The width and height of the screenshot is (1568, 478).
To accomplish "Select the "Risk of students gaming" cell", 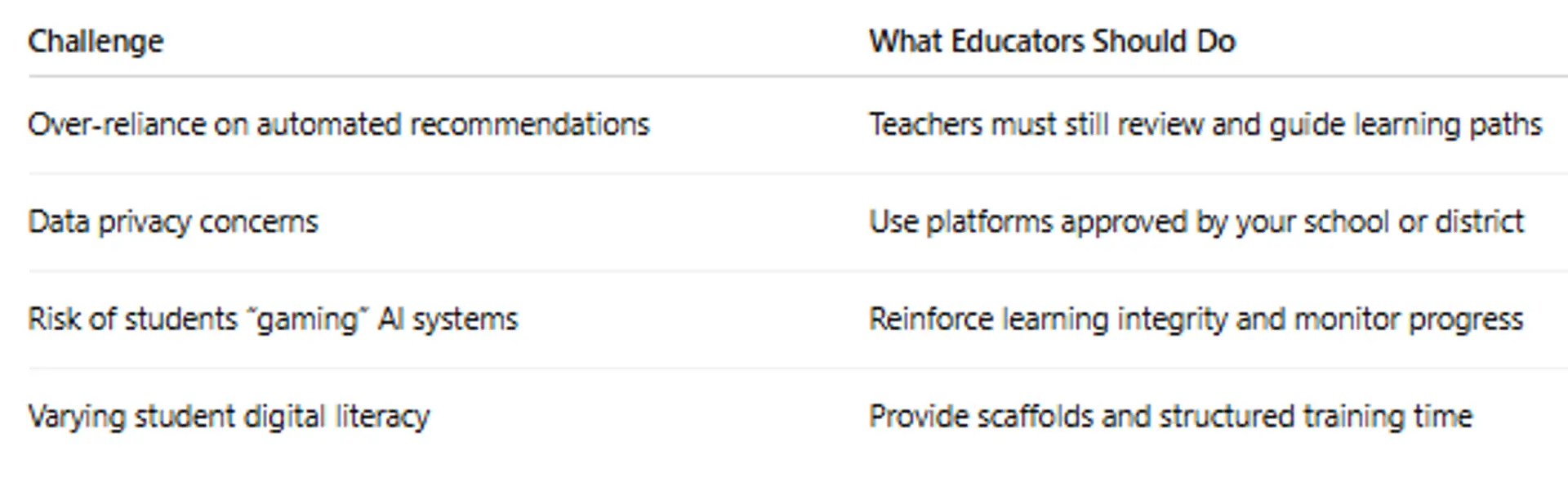I will point(273,319).
